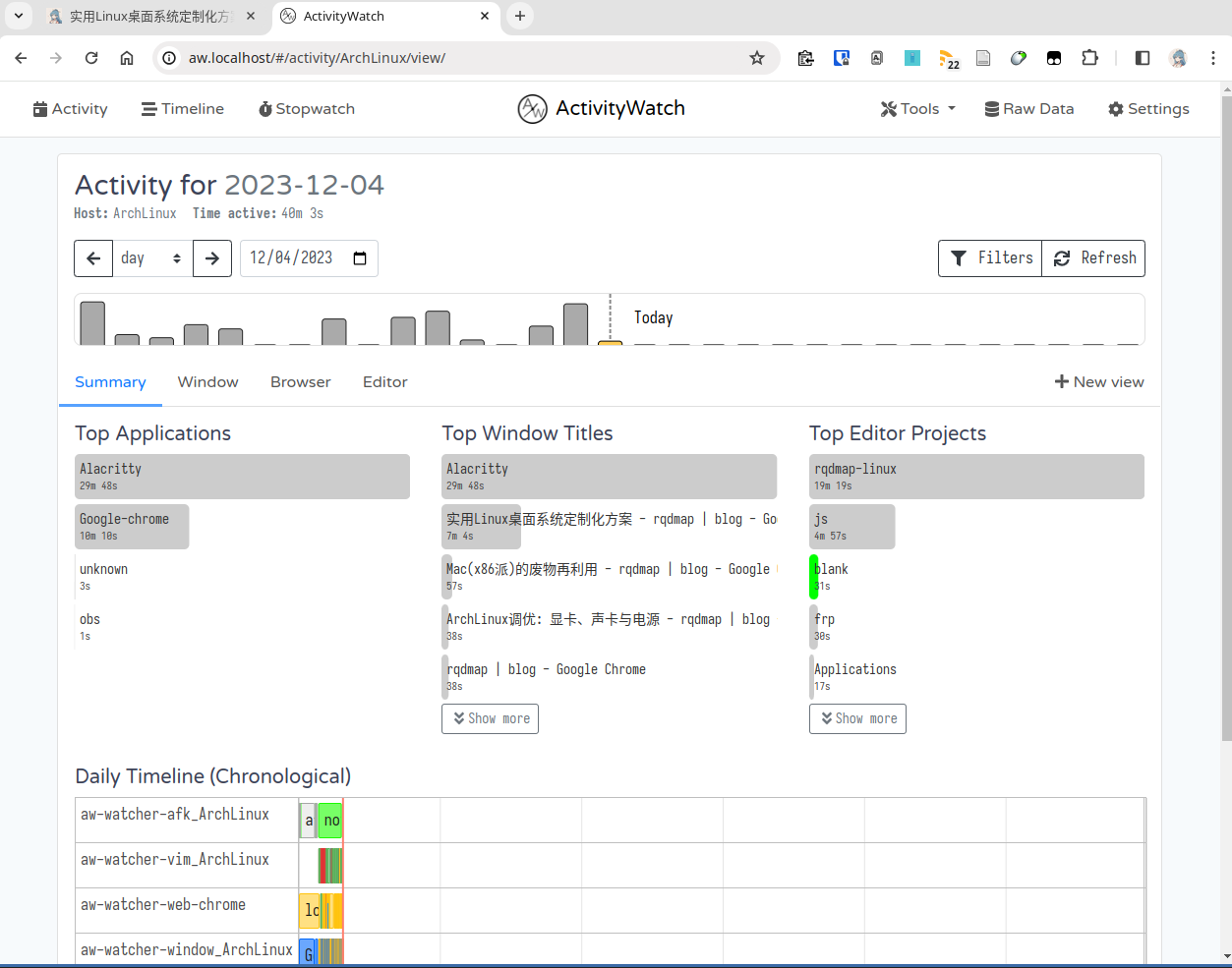Open the day period dropdown
This screenshot has width=1232, height=968.
151,258
